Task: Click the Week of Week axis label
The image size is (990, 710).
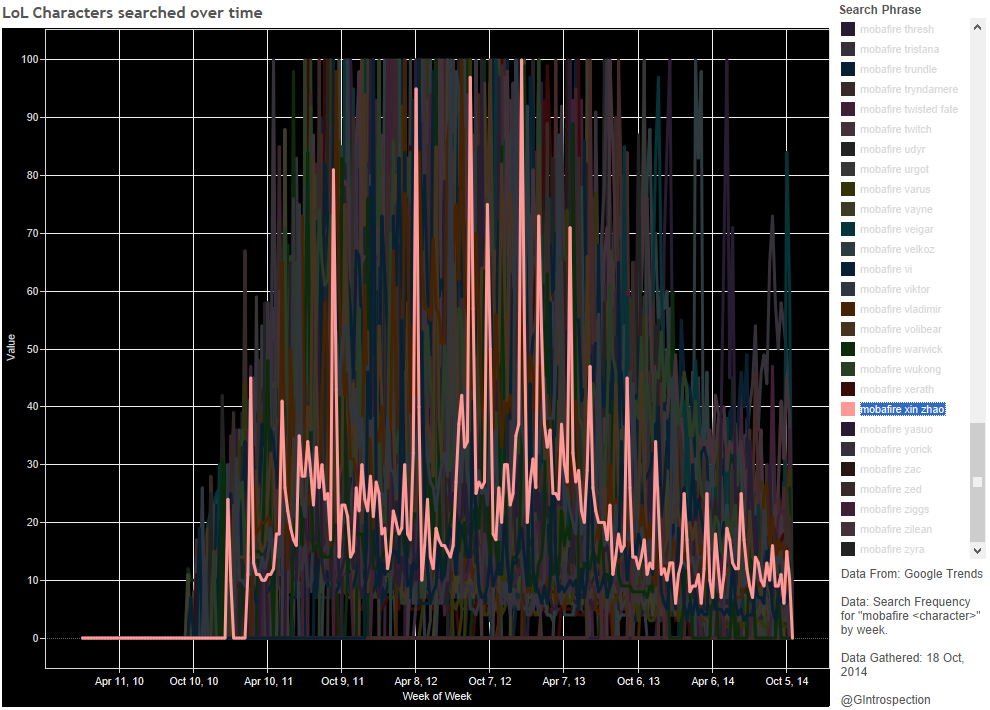Action: 437,696
